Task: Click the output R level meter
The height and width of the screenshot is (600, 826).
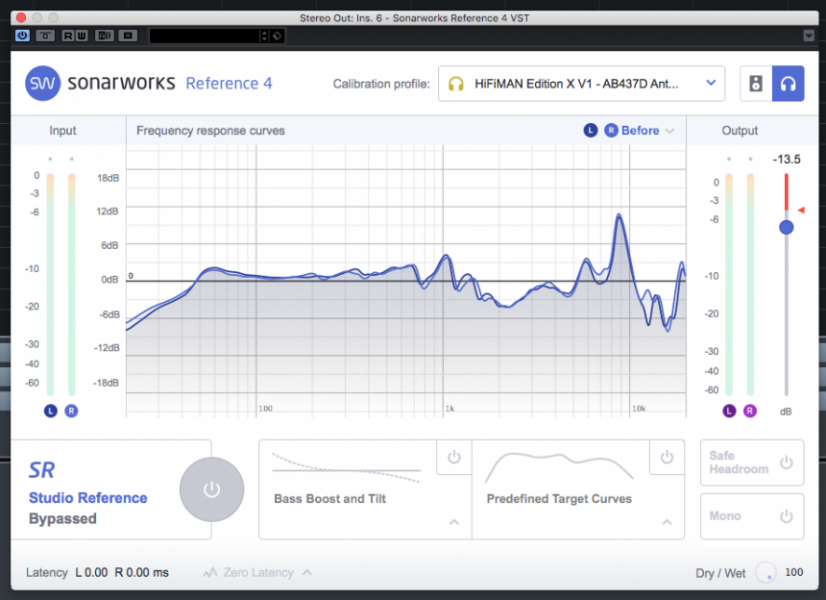Action: tap(750, 284)
